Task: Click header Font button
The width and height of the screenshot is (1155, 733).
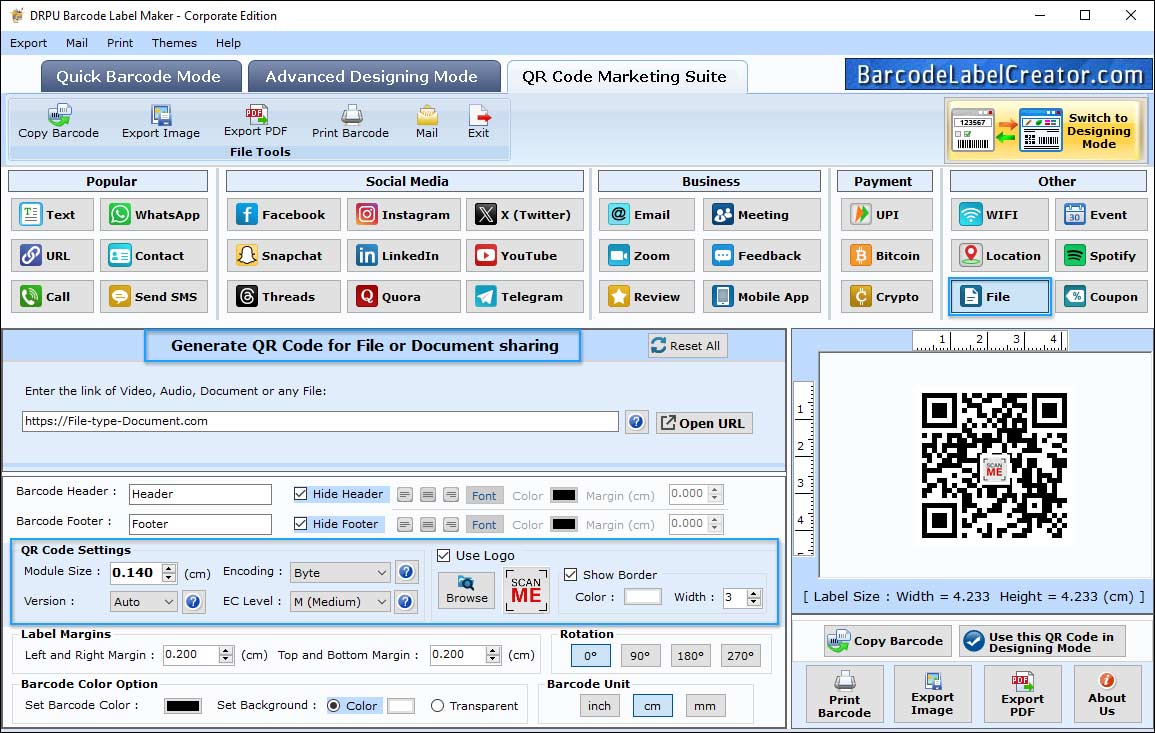Action: [x=484, y=496]
